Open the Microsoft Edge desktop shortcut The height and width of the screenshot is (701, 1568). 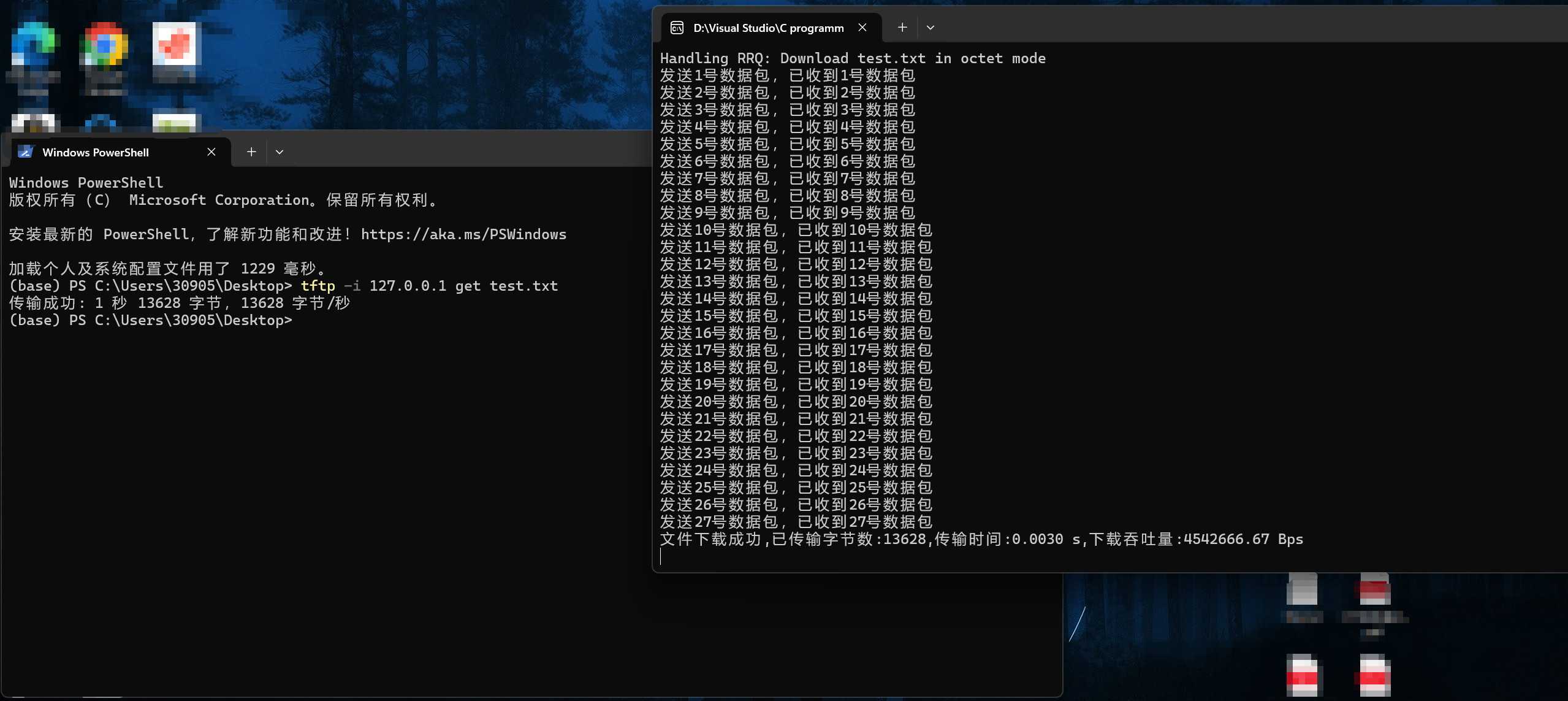pos(34,44)
